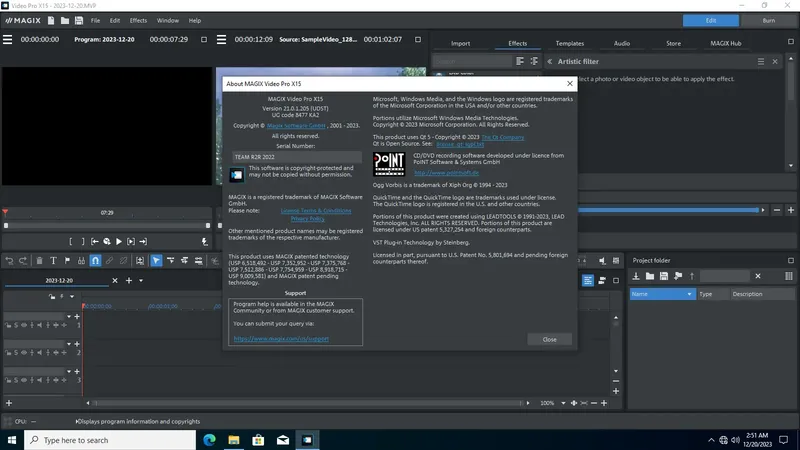Image resolution: width=800 pixels, height=450 pixels.
Task: Open the File menu
Action: click(x=95, y=20)
